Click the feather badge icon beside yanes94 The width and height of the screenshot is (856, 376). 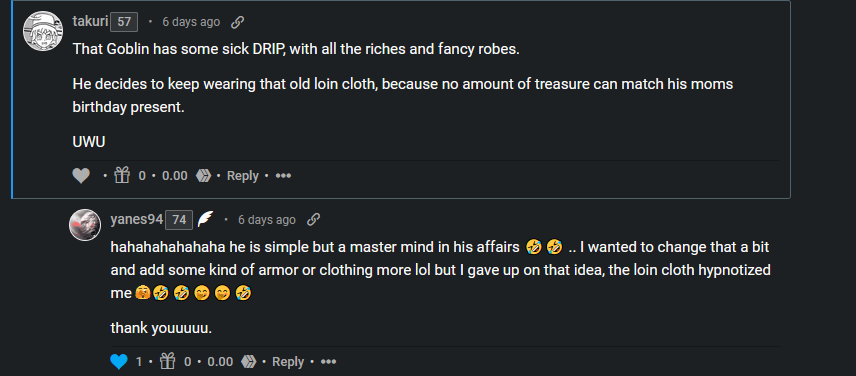(205, 219)
